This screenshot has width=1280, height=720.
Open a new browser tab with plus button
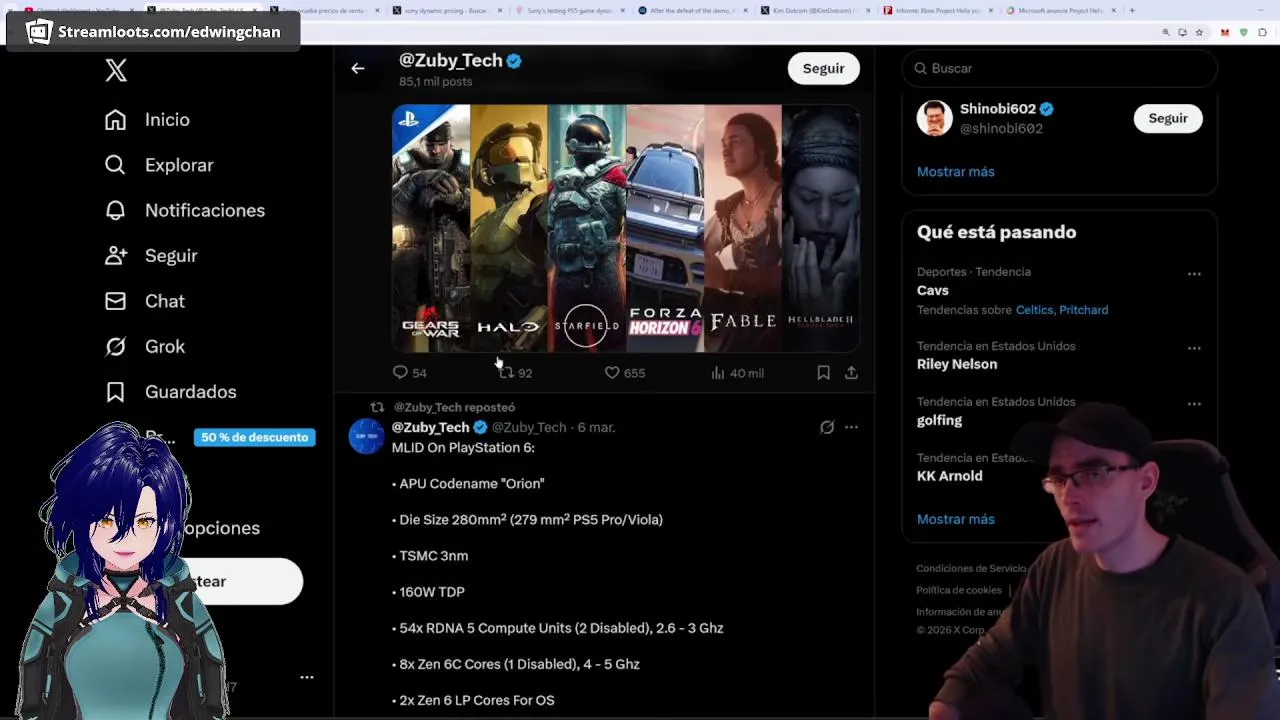(1132, 10)
